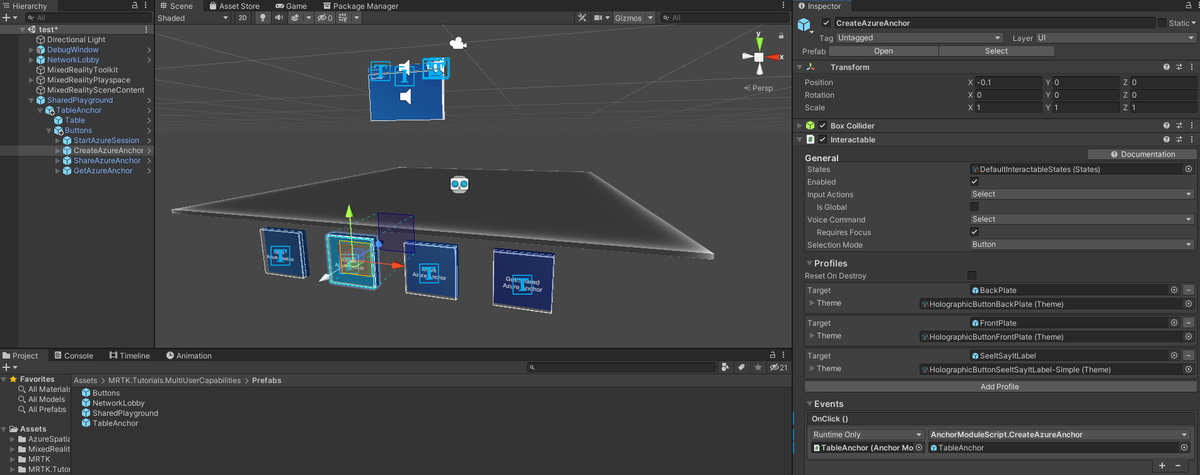Open the Timeline tab

[x=128, y=356]
